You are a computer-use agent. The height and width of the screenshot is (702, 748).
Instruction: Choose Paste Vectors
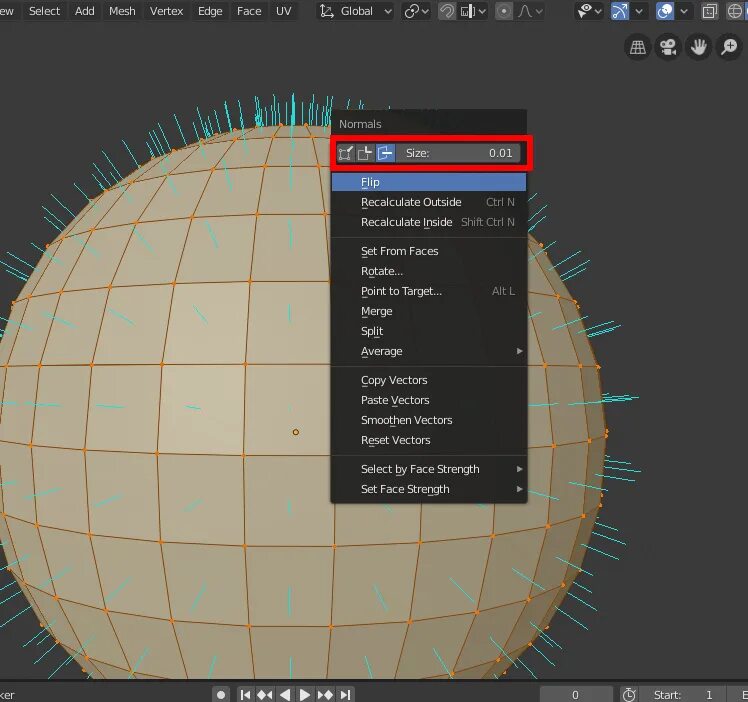(429, 401)
